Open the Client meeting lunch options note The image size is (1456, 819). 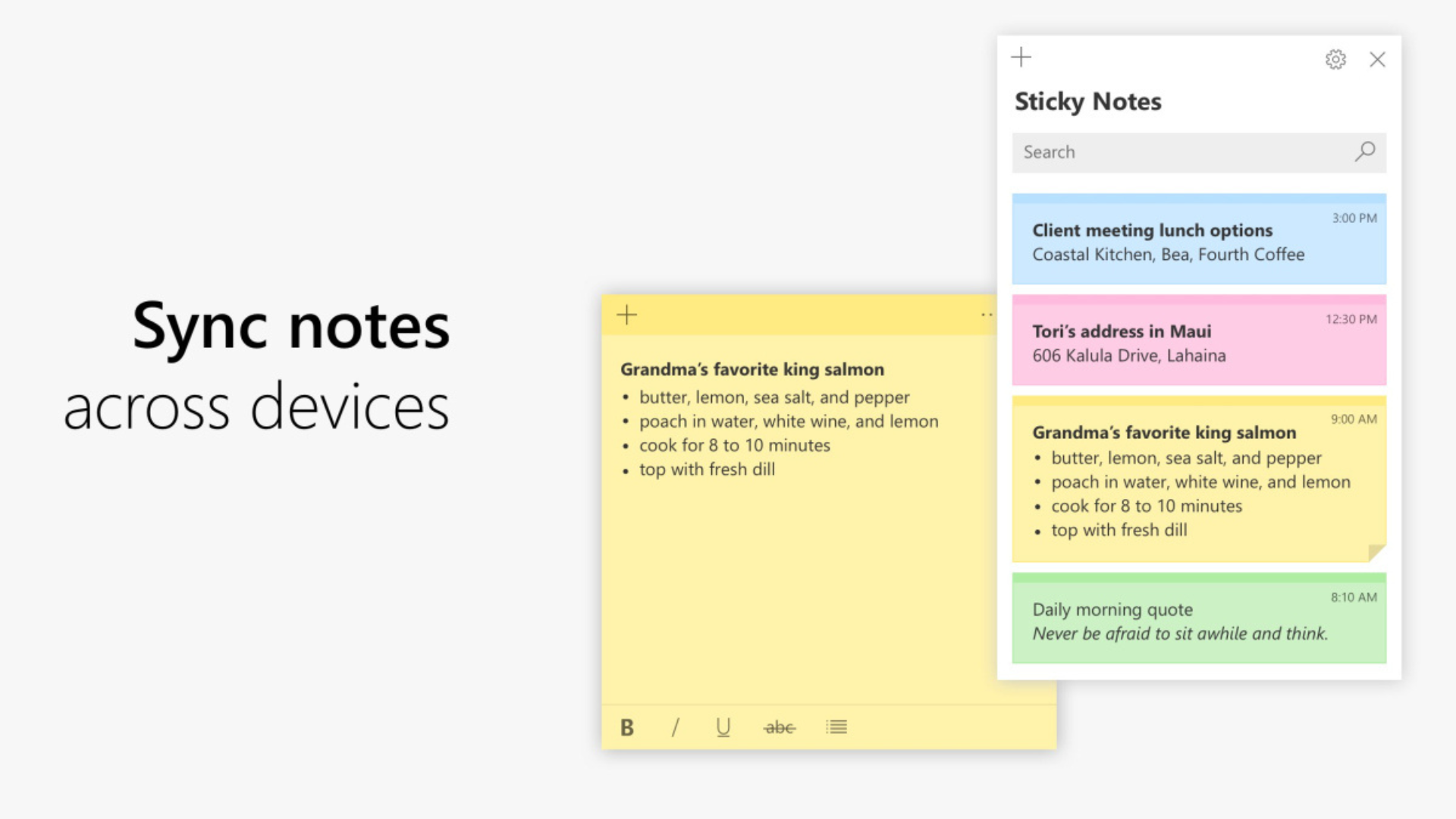click(x=1198, y=241)
